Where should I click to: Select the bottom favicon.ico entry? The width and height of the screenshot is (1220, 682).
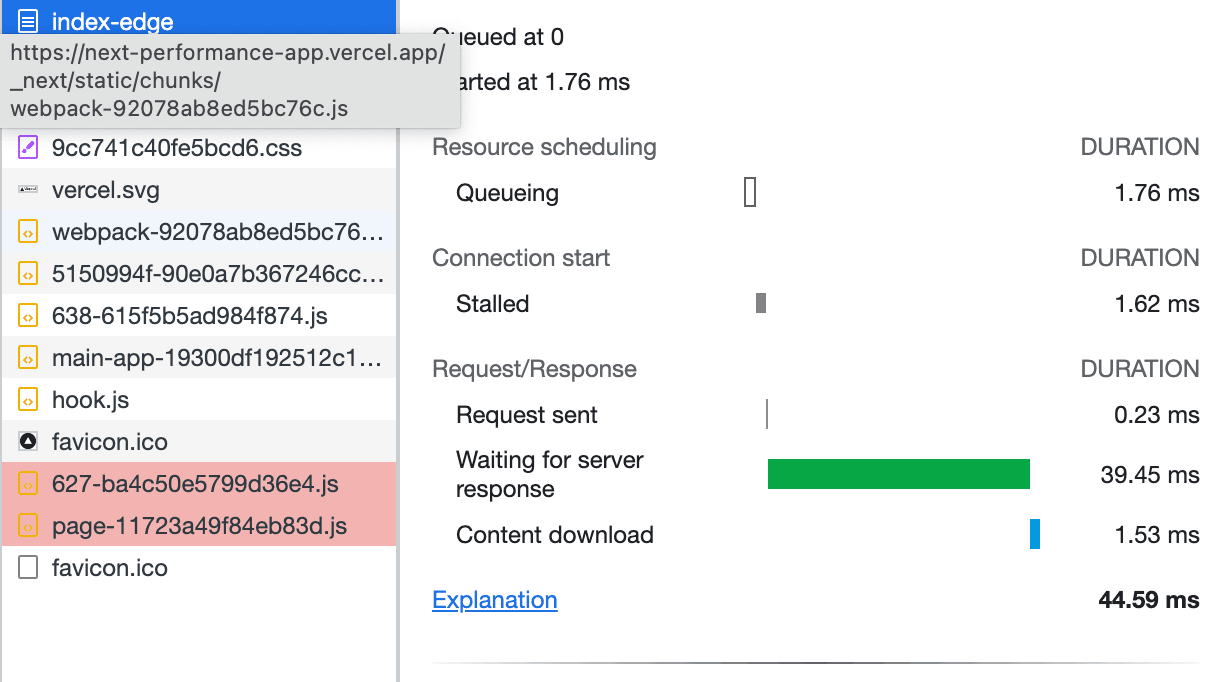click(110, 568)
